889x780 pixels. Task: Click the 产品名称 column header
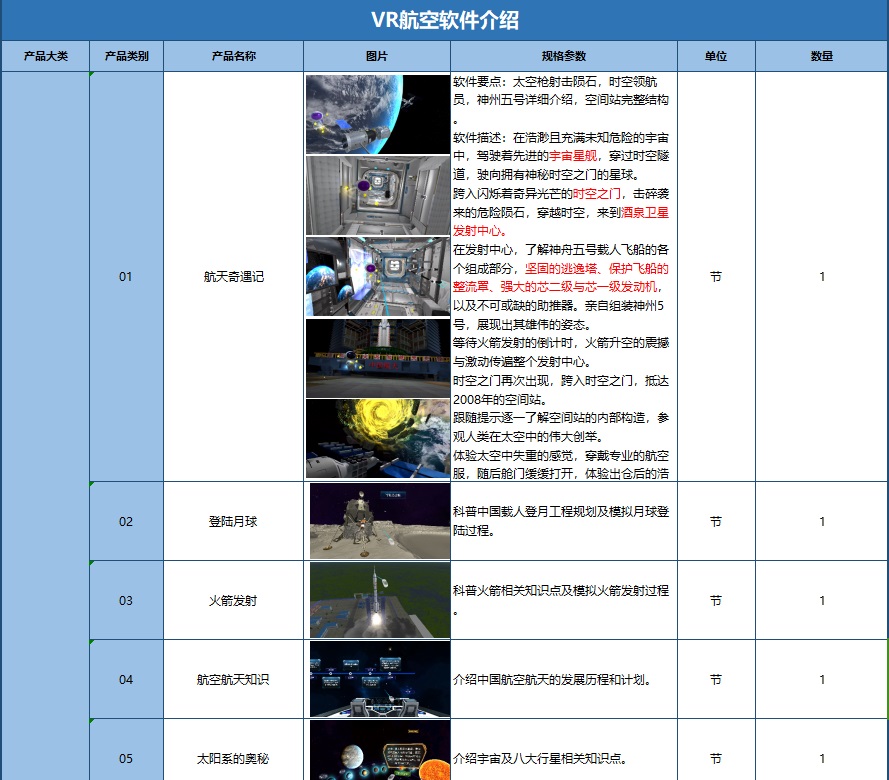(x=234, y=56)
